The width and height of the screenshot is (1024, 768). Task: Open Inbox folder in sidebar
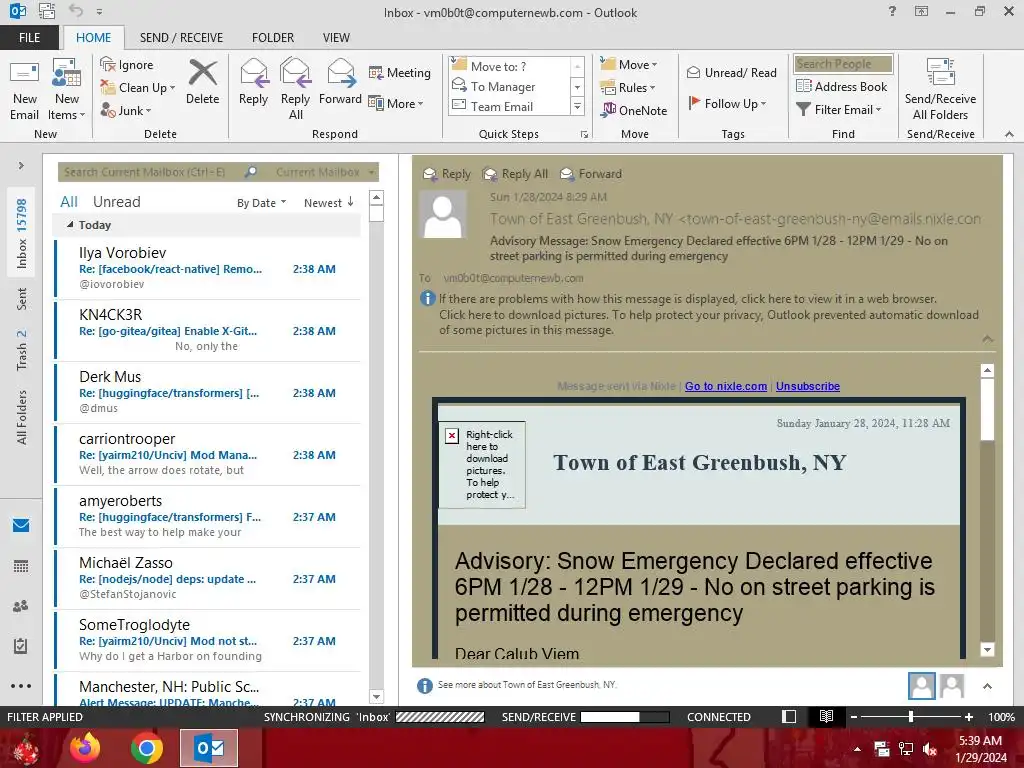[x=22, y=233]
